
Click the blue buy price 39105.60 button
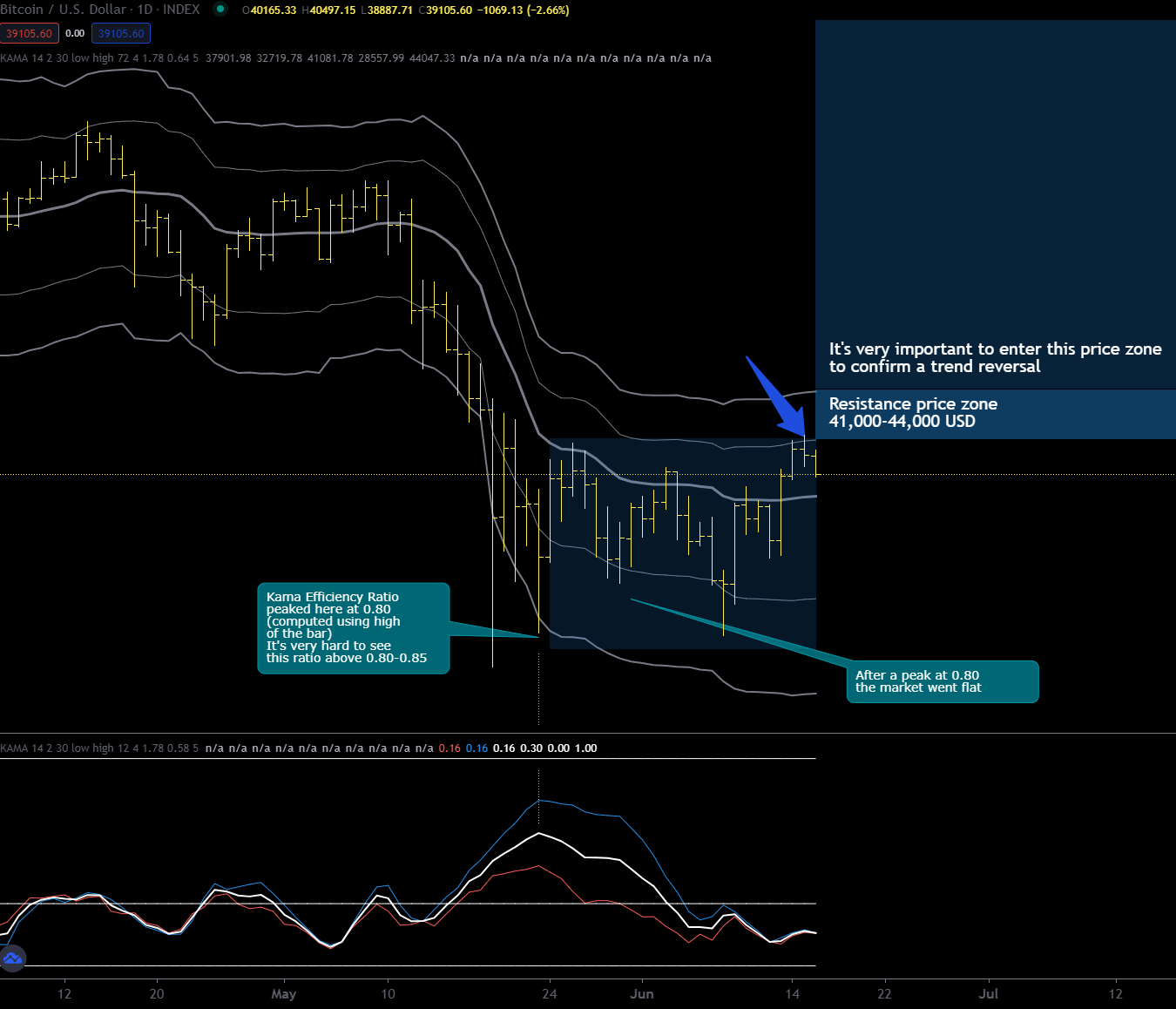[121, 34]
